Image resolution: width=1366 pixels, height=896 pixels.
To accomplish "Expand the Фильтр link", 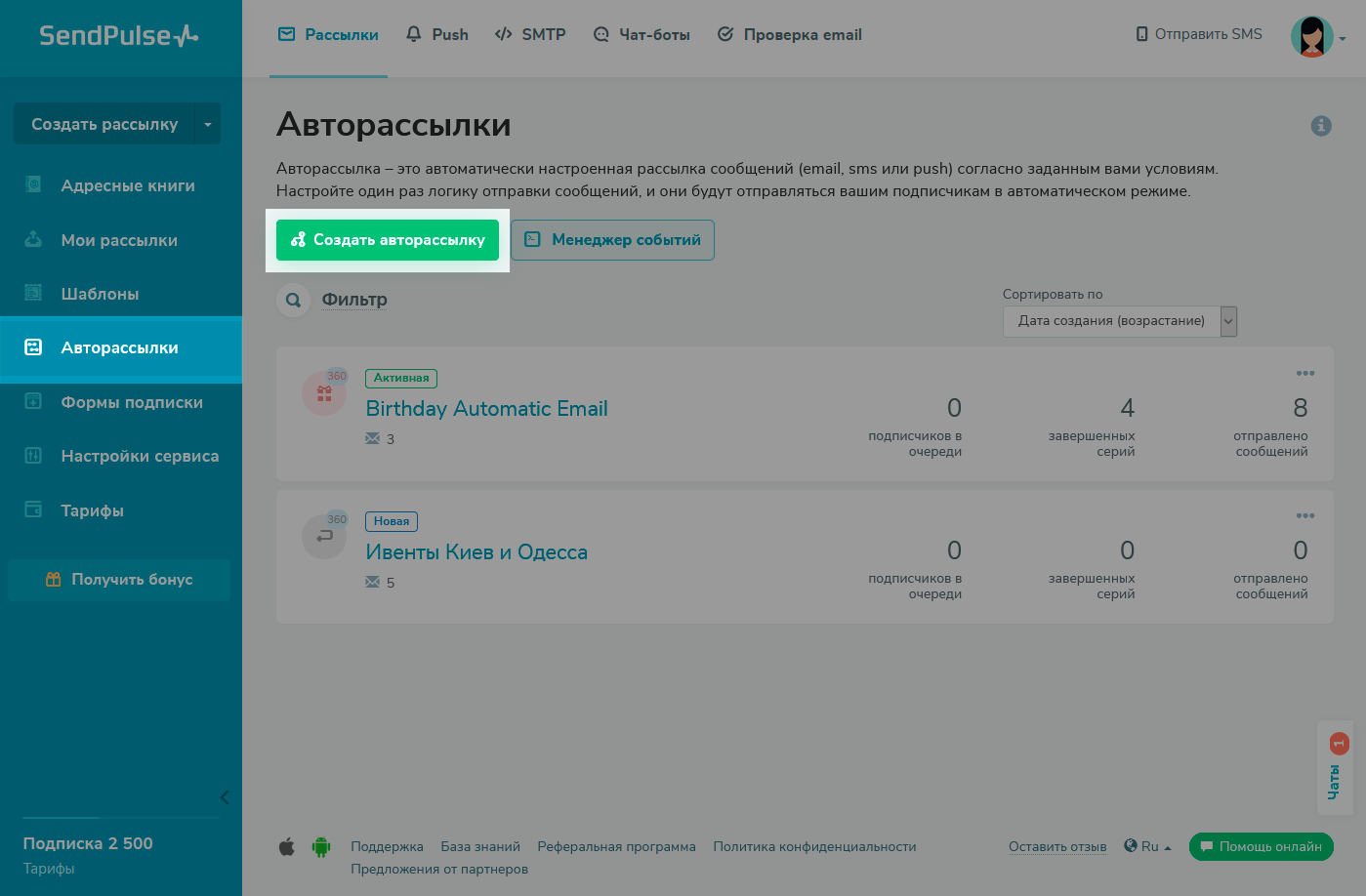I will [354, 300].
